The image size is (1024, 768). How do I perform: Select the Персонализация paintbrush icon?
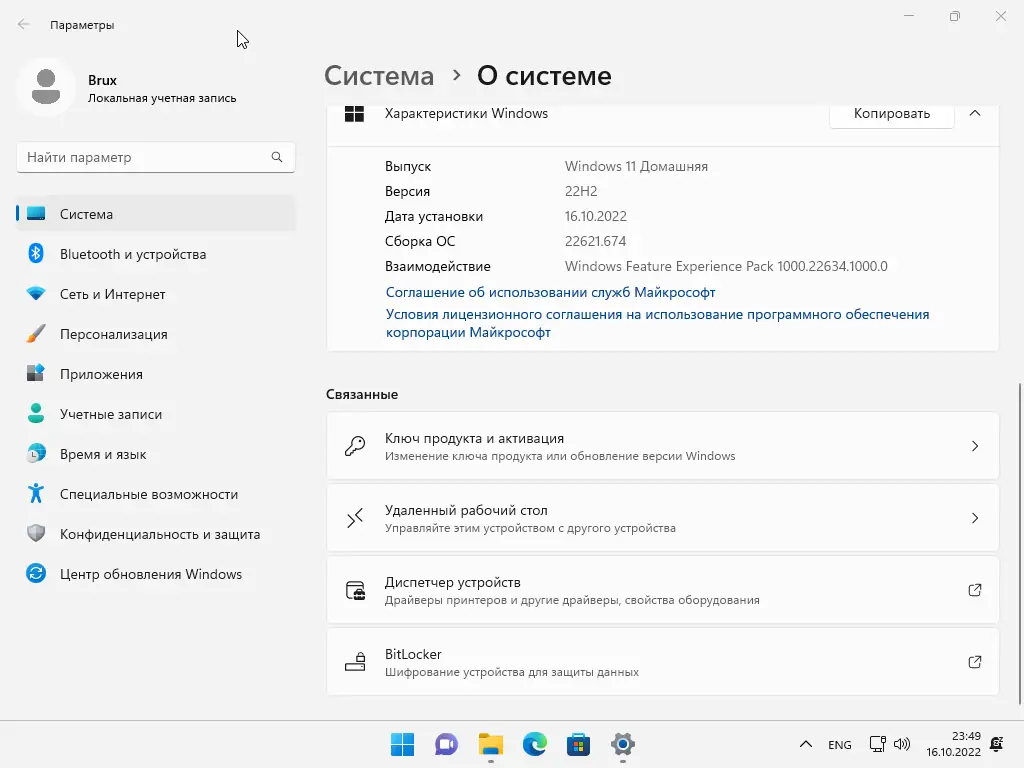(36, 334)
